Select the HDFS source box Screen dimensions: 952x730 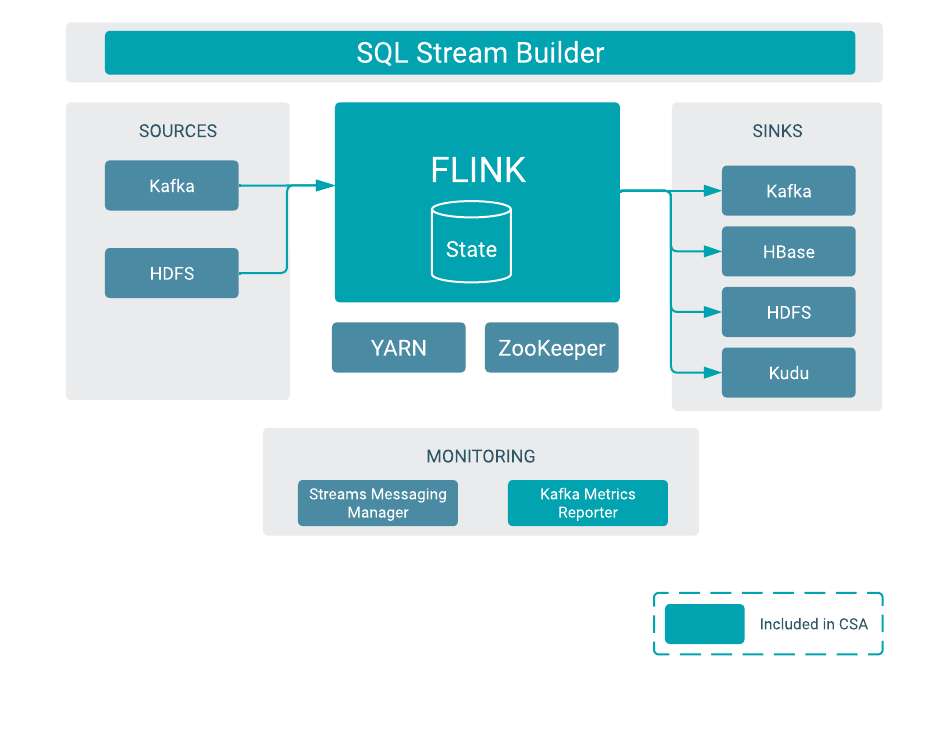[172, 273]
